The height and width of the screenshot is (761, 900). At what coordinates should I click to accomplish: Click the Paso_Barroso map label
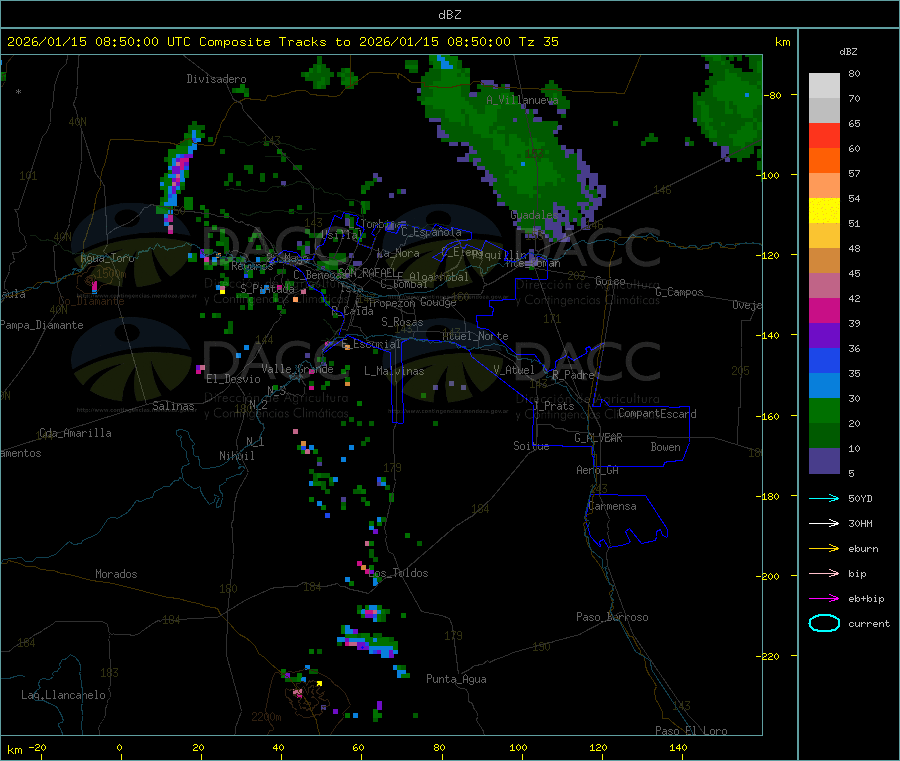(x=612, y=617)
